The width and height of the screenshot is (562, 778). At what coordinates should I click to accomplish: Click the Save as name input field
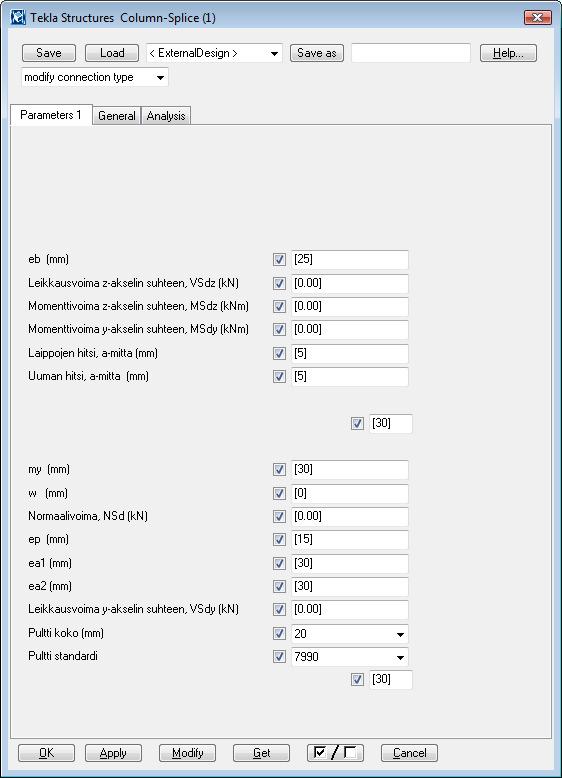tap(411, 53)
